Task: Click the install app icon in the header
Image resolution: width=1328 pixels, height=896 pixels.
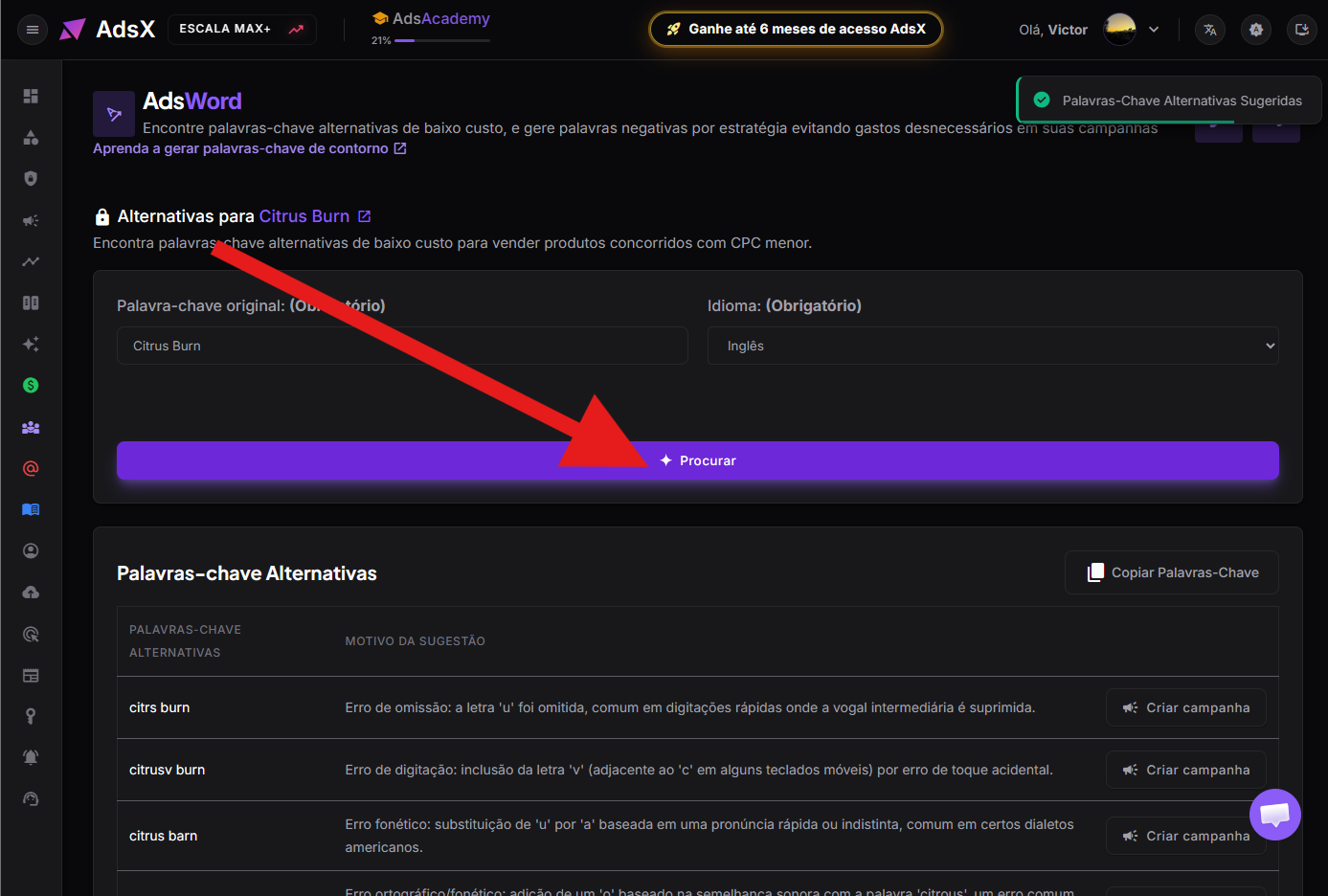Action: 1302,30
